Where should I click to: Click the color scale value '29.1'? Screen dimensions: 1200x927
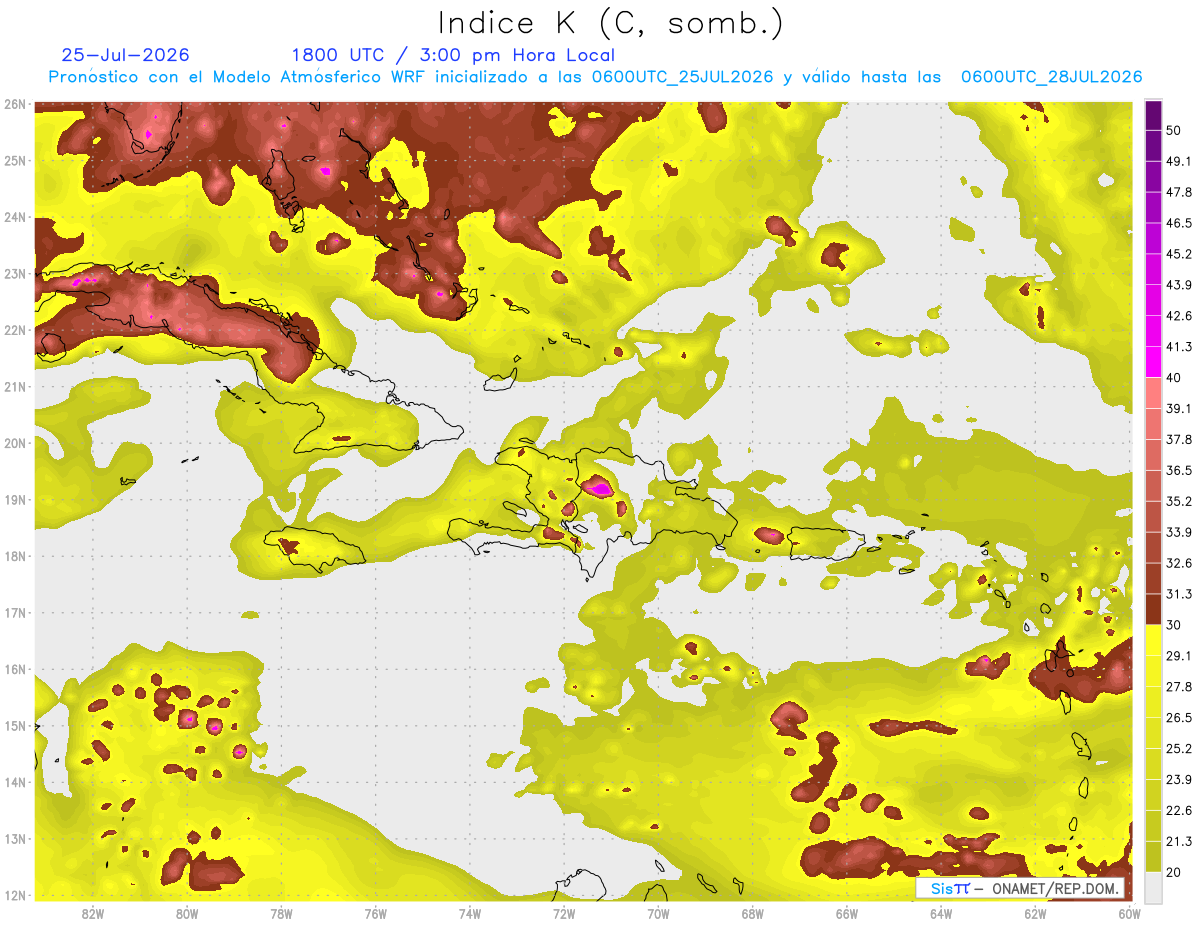[x=1178, y=655]
